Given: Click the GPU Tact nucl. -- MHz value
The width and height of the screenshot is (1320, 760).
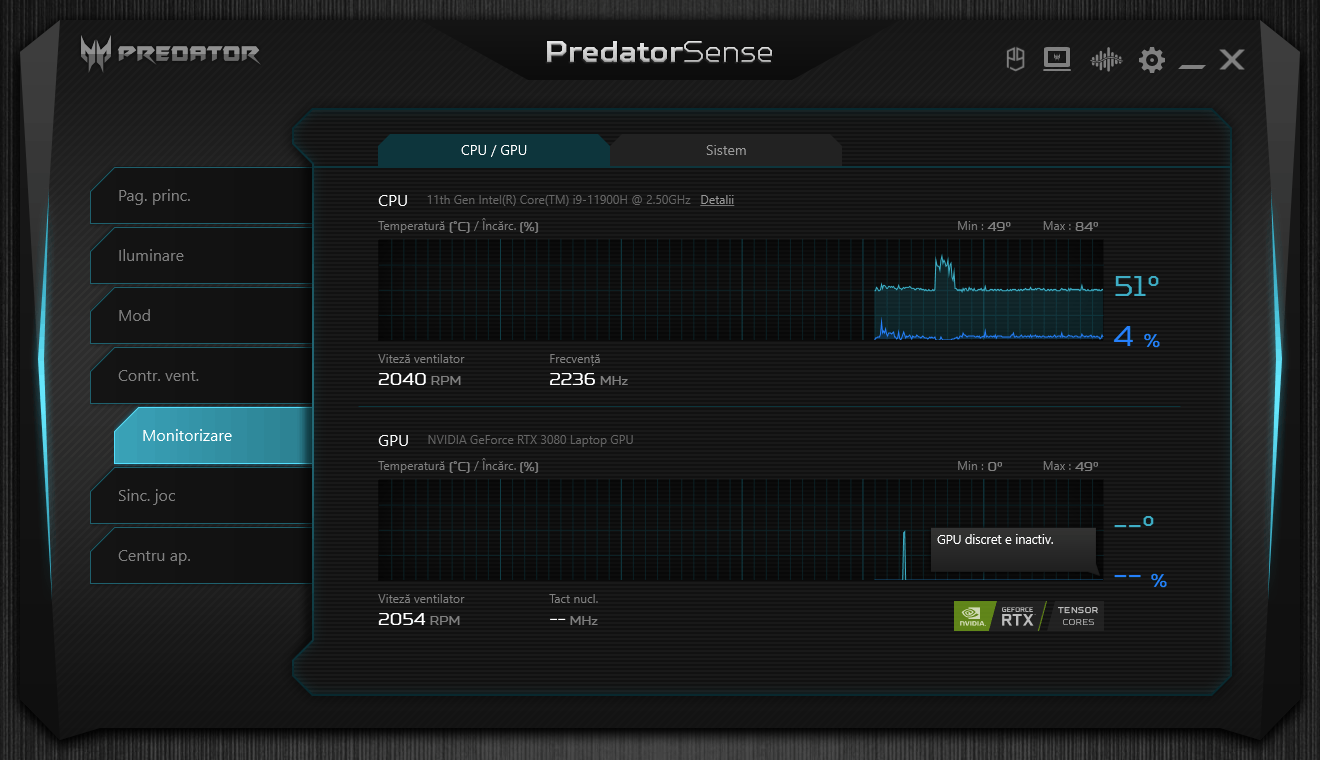Looking at the screenshot, I should pos(573,620).
